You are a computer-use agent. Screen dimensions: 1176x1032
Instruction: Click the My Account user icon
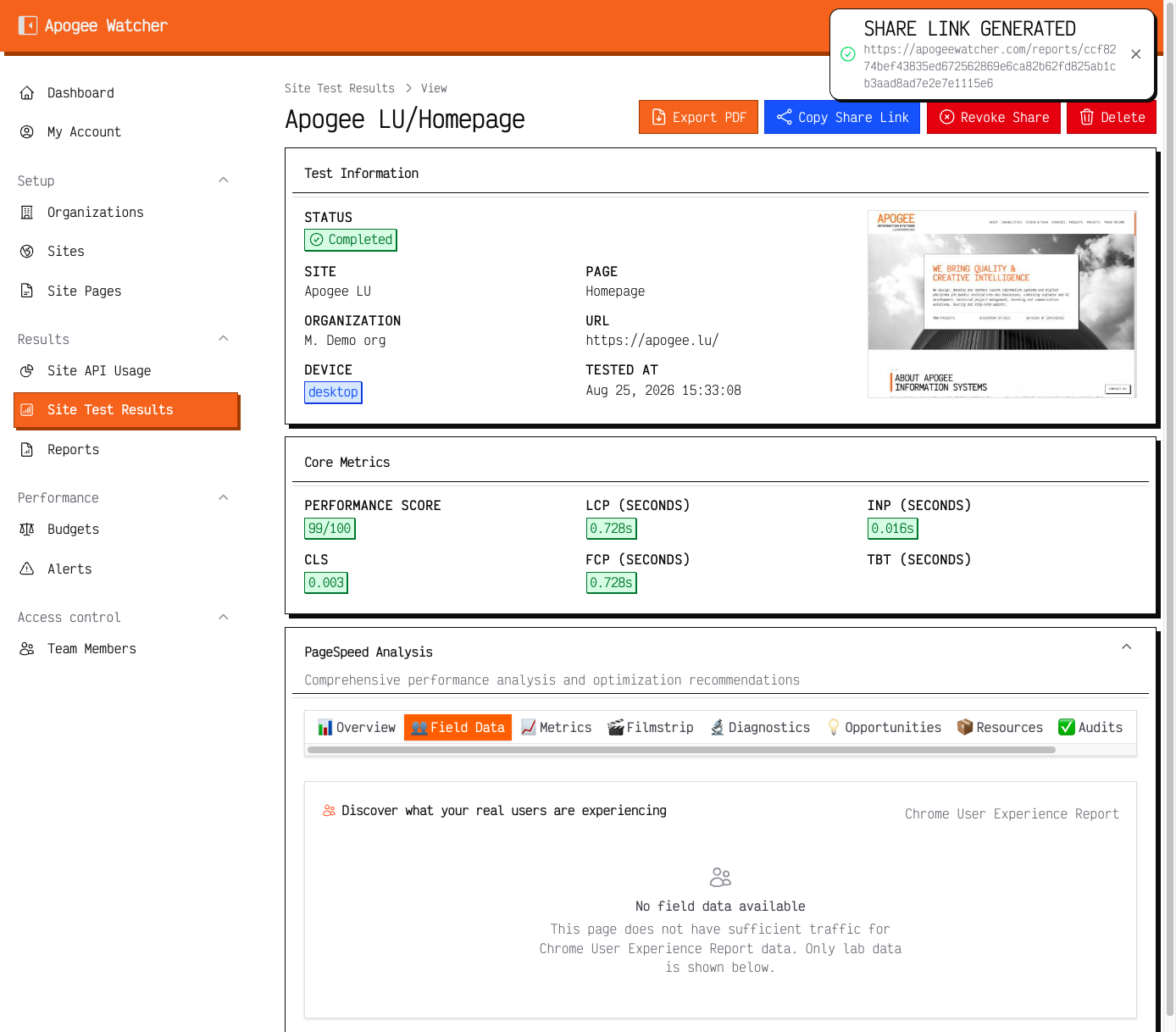click(x=27, y=132)
